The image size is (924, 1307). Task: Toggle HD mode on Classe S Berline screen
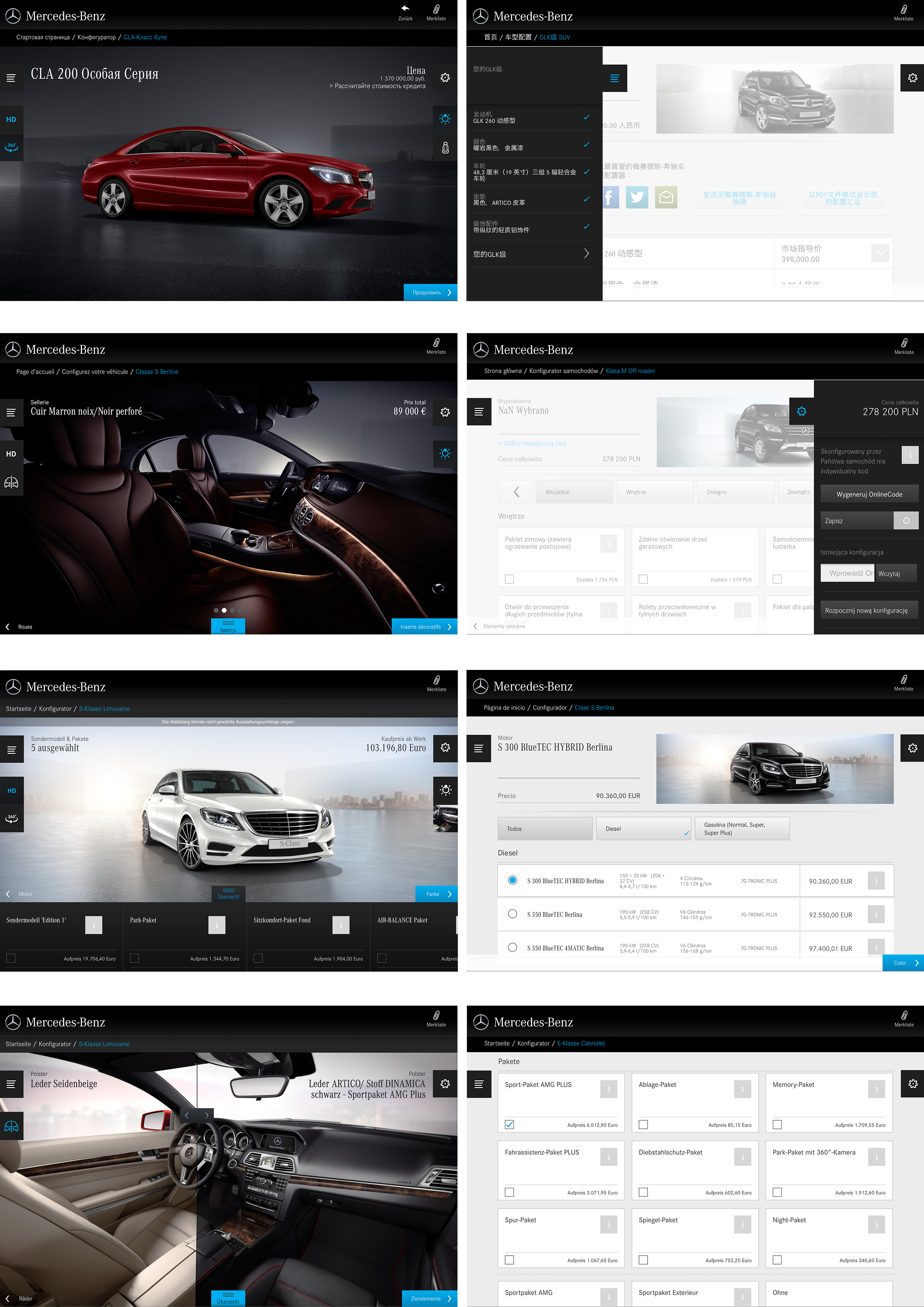point(12,454)
